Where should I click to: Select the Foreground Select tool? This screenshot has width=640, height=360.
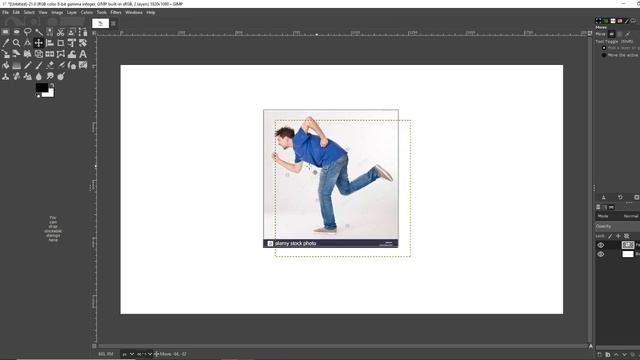[71, 32]
